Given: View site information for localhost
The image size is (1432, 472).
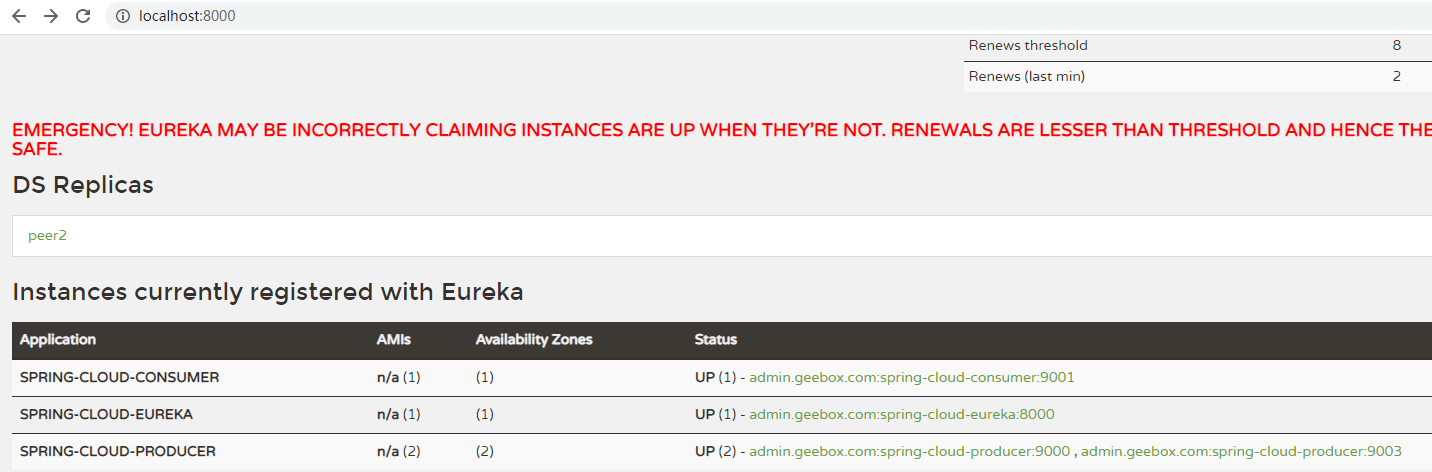Looking at the screenshot, I should coord(123,16).
